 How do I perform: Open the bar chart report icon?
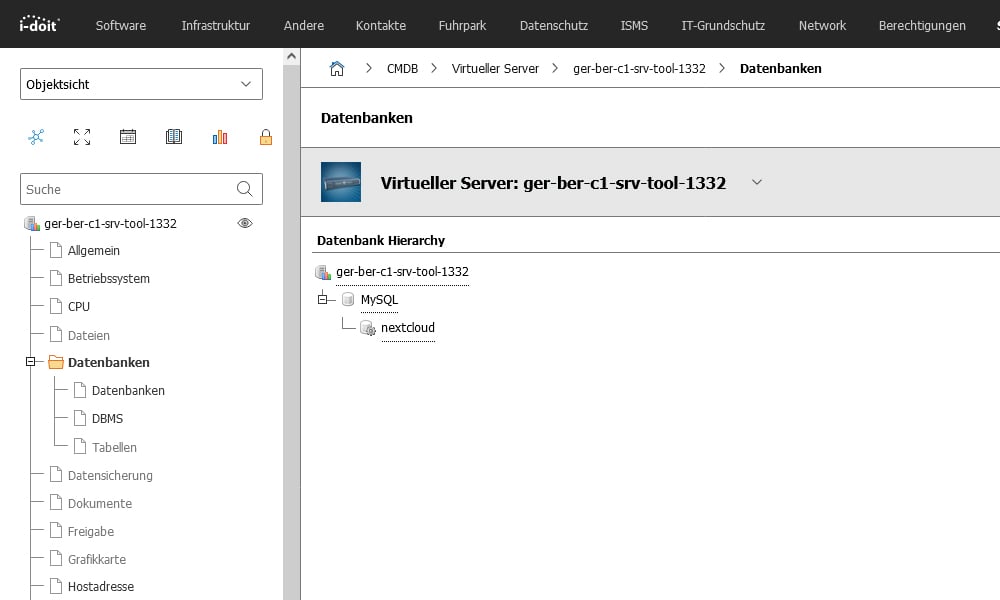(x=220, y=136)
